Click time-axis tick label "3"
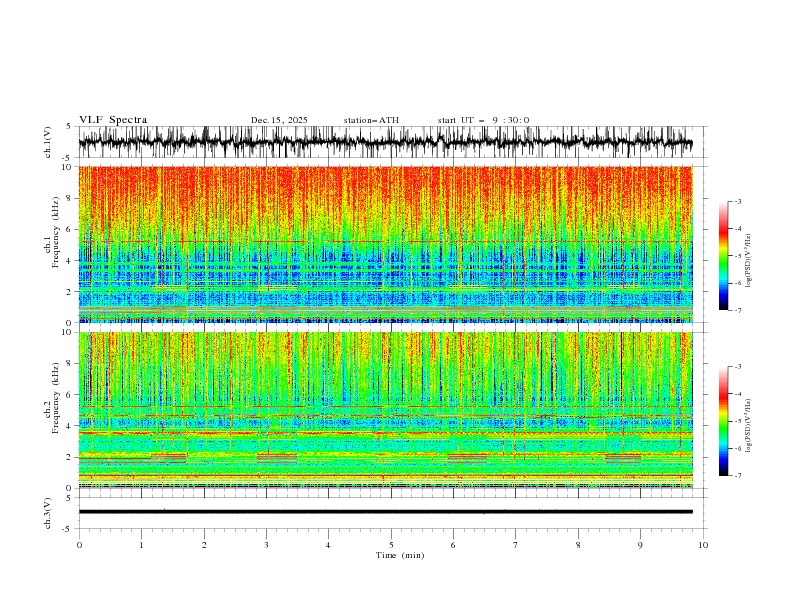 266,545
